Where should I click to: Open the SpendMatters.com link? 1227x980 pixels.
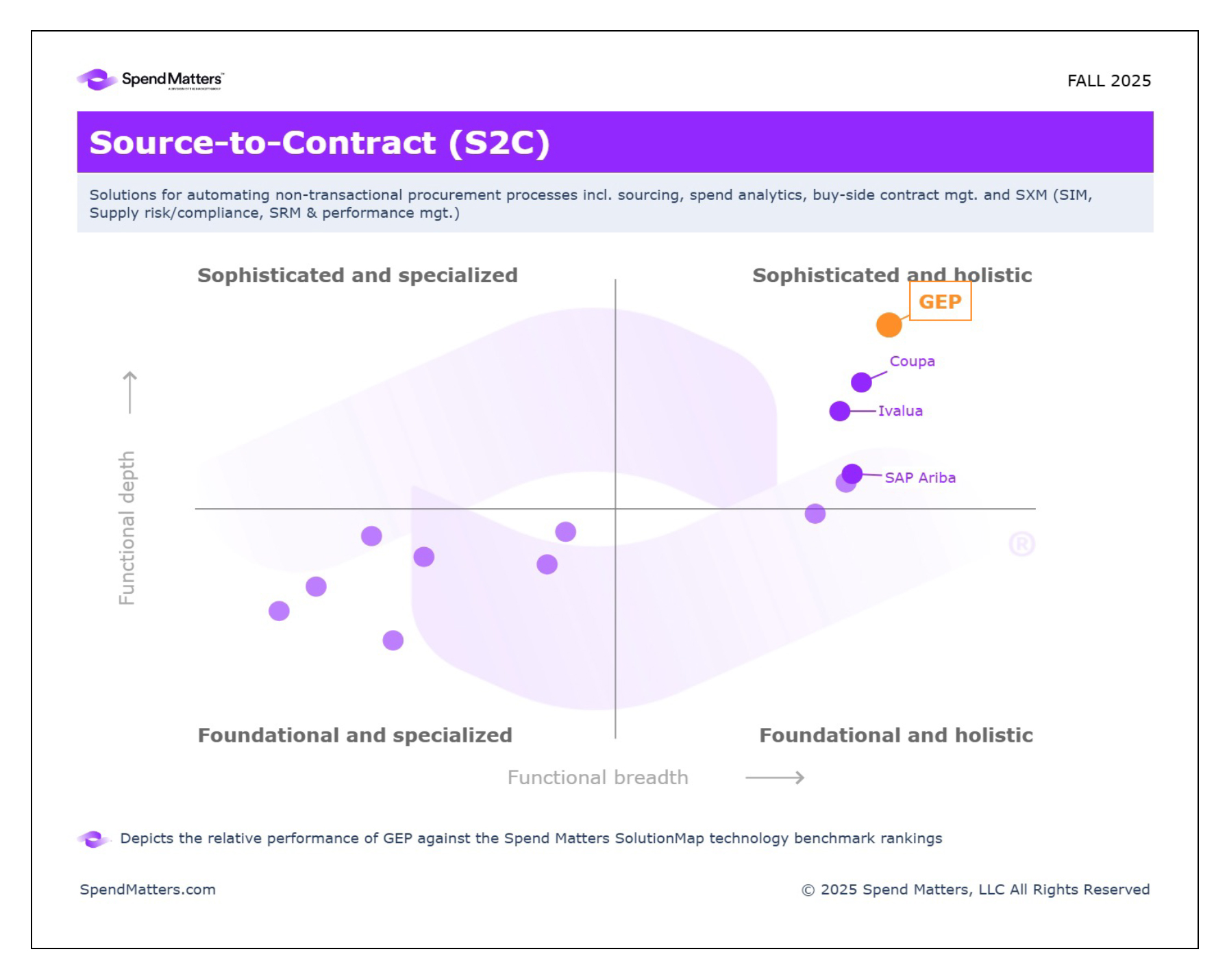coord(147,890)
